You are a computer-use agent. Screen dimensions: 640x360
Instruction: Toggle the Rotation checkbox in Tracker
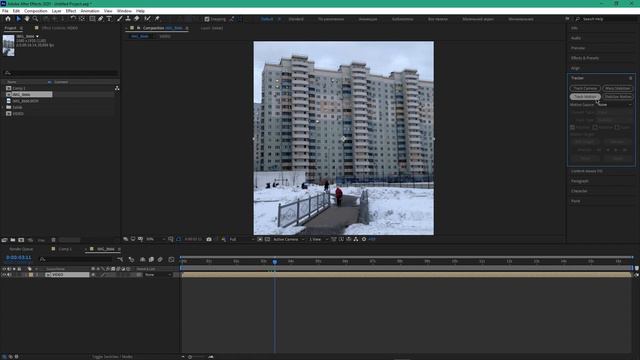tap(595, 128)
